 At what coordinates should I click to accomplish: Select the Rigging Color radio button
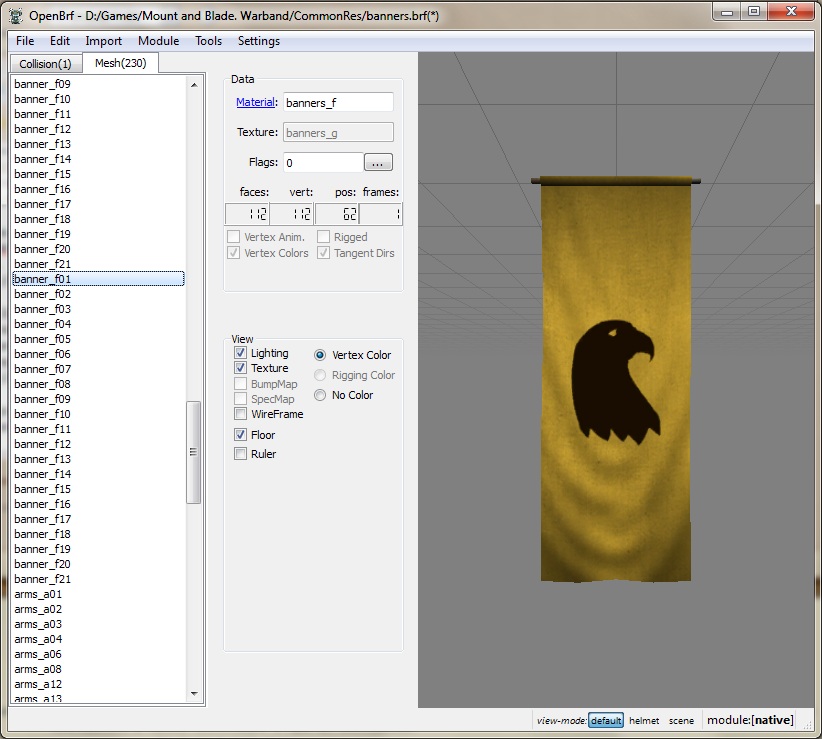click(320, 375)
